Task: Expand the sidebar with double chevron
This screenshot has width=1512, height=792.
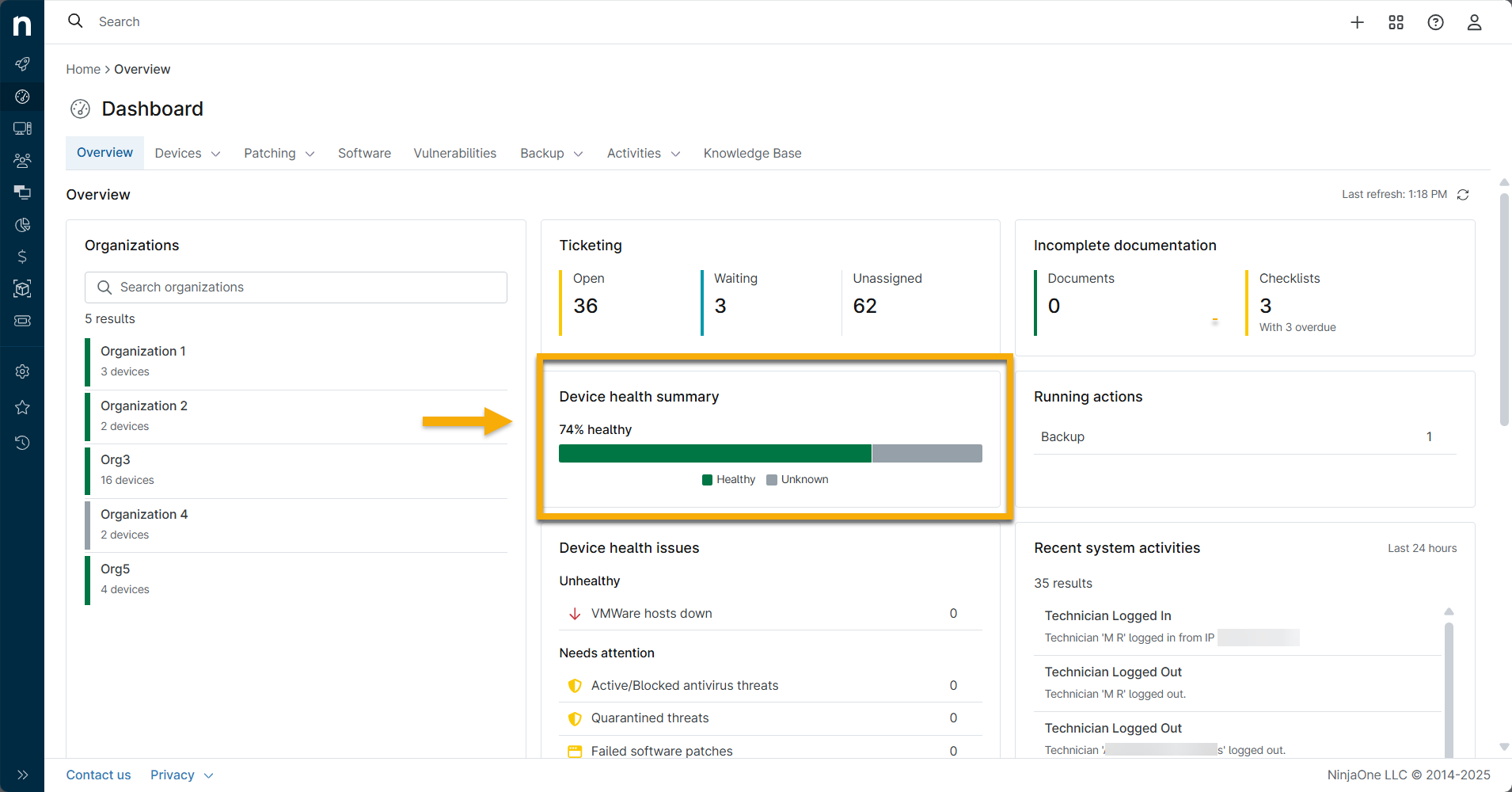Action: pos(22,775)
